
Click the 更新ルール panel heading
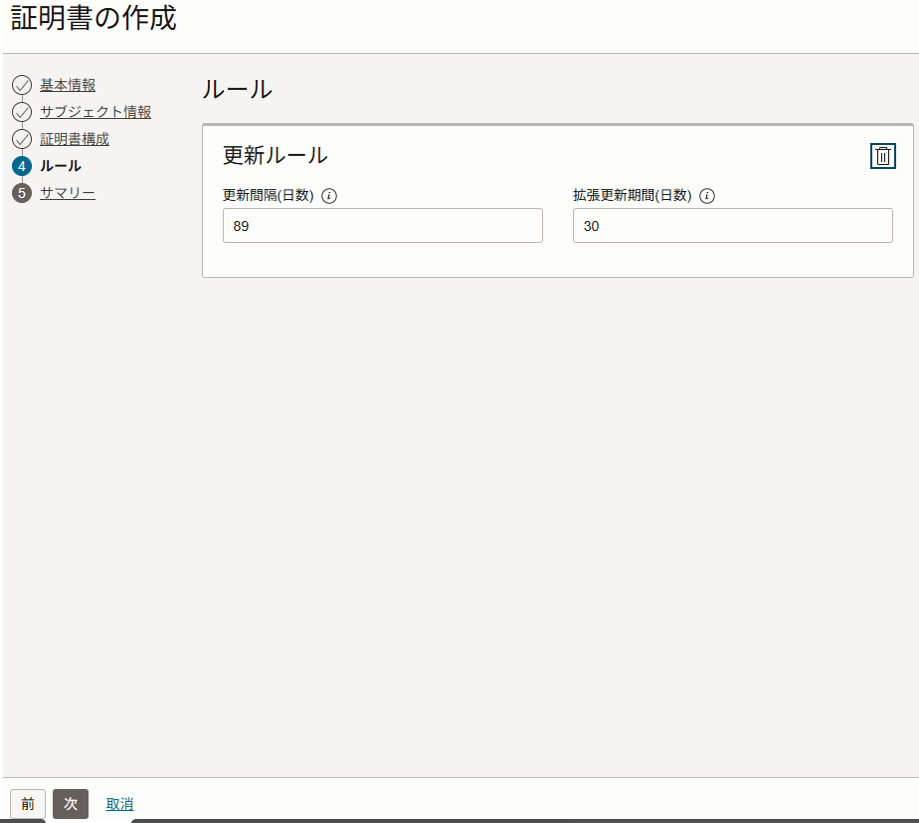275,155
